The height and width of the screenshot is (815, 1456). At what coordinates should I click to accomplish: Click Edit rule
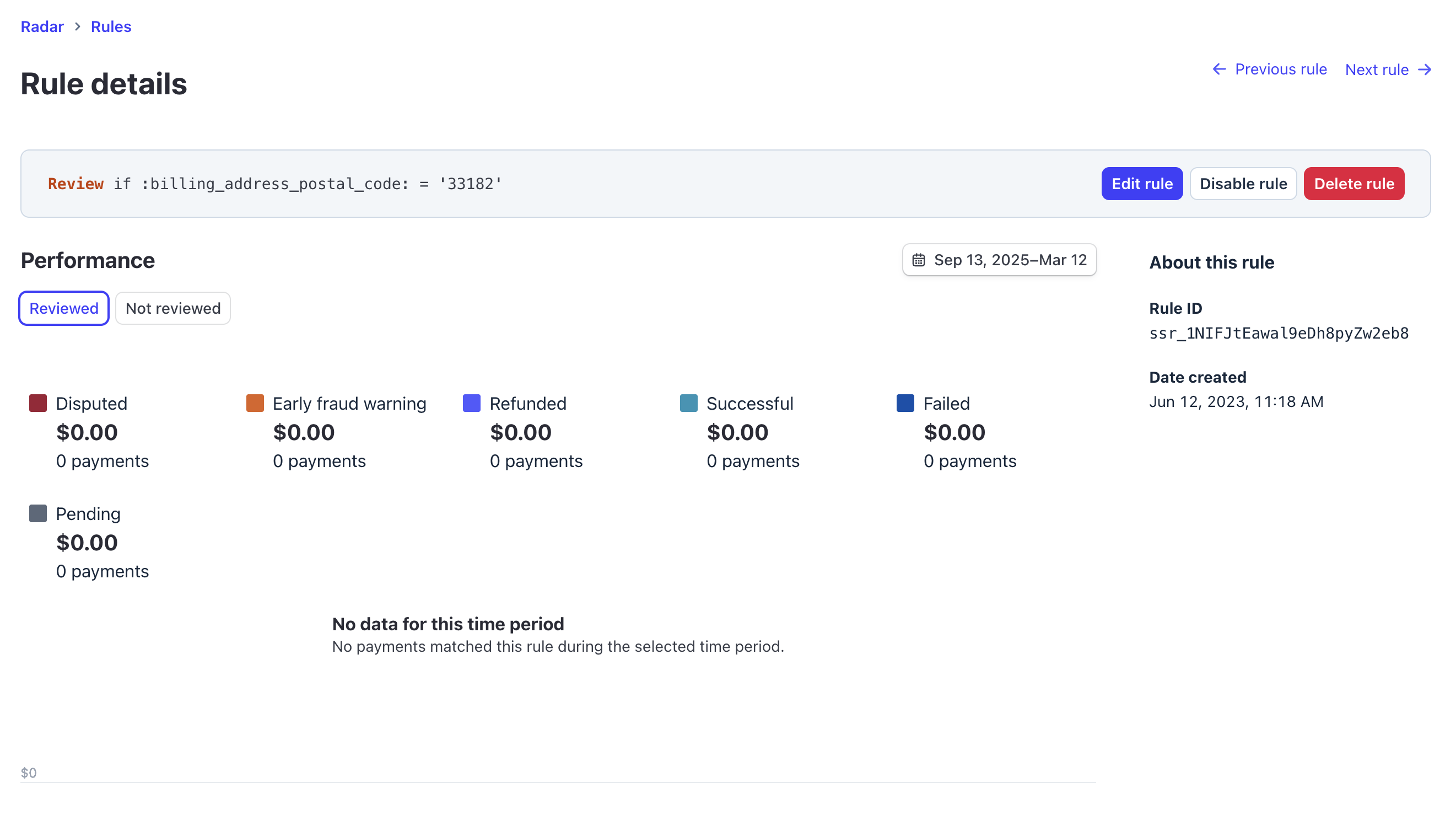[1142, 183]
